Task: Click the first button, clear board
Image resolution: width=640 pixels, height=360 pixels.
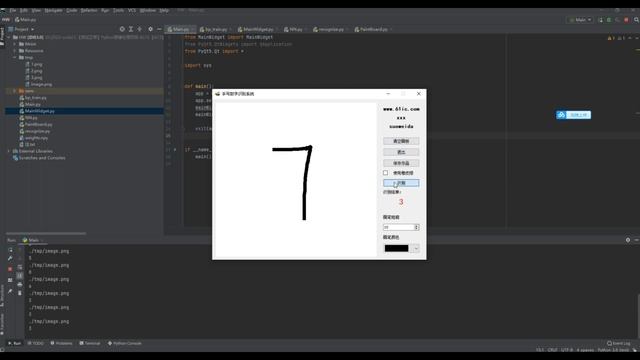Action: pyautogui.click(x=401, y=141)
